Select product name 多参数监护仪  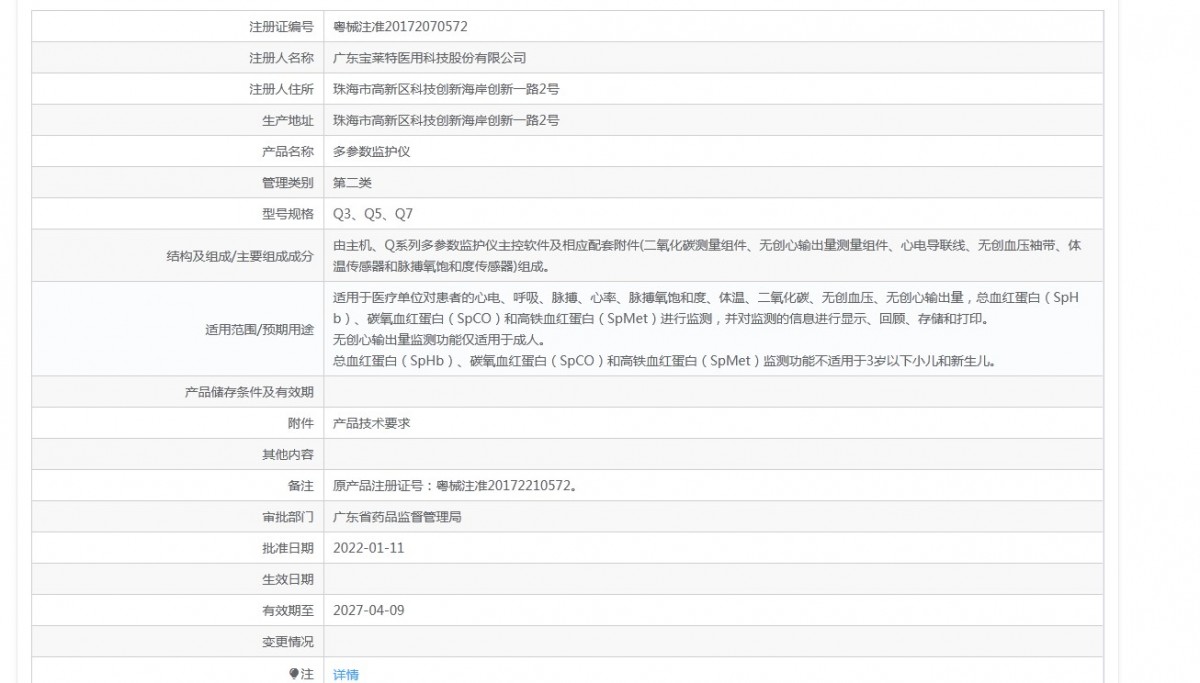point(372,151)
